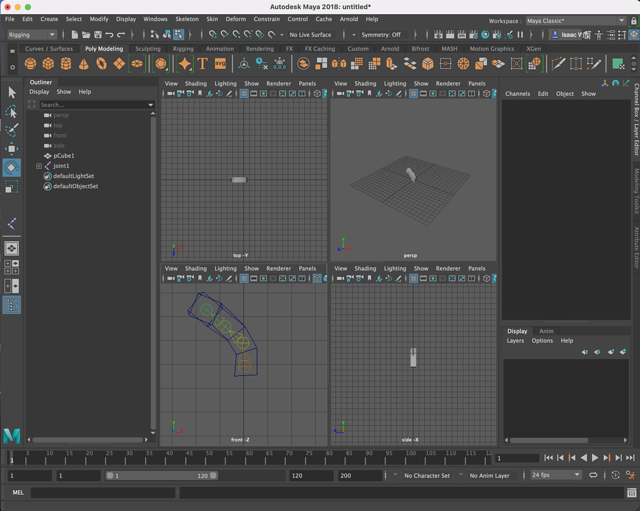Open the Anim tab in the Layer Editor
Screen dimensions: 640x511
pyautogui.click(x=546, y=331)
